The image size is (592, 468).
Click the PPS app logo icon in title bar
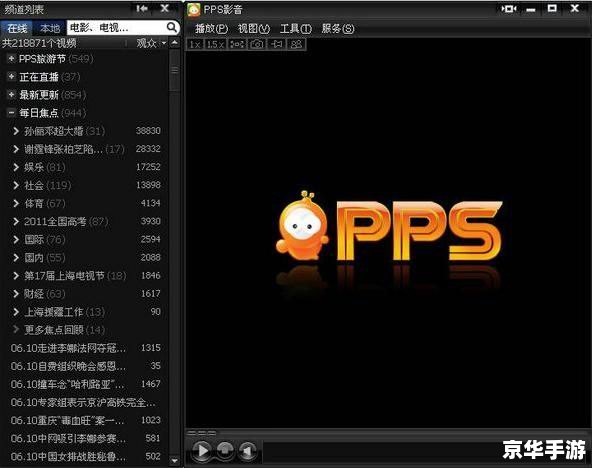tap(194, 9)
